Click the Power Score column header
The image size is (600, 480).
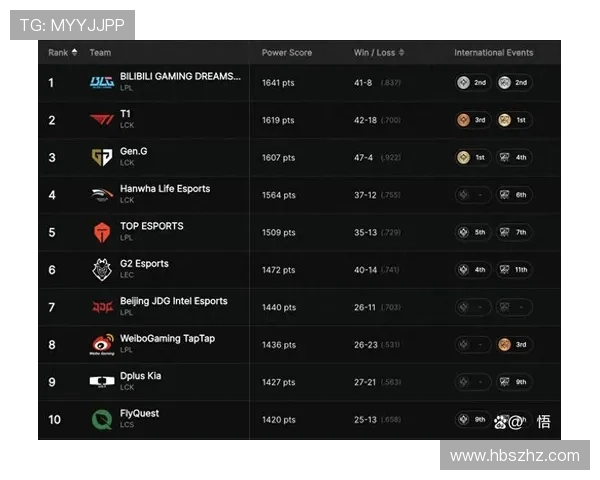286,53
